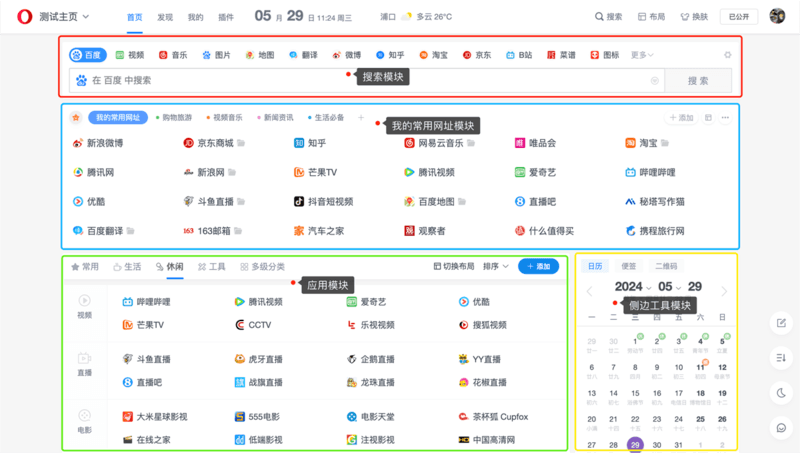The height and width of the screenshot is (453, 800).
Task: Click the blue 添加 button
Action: coord(538,266)
